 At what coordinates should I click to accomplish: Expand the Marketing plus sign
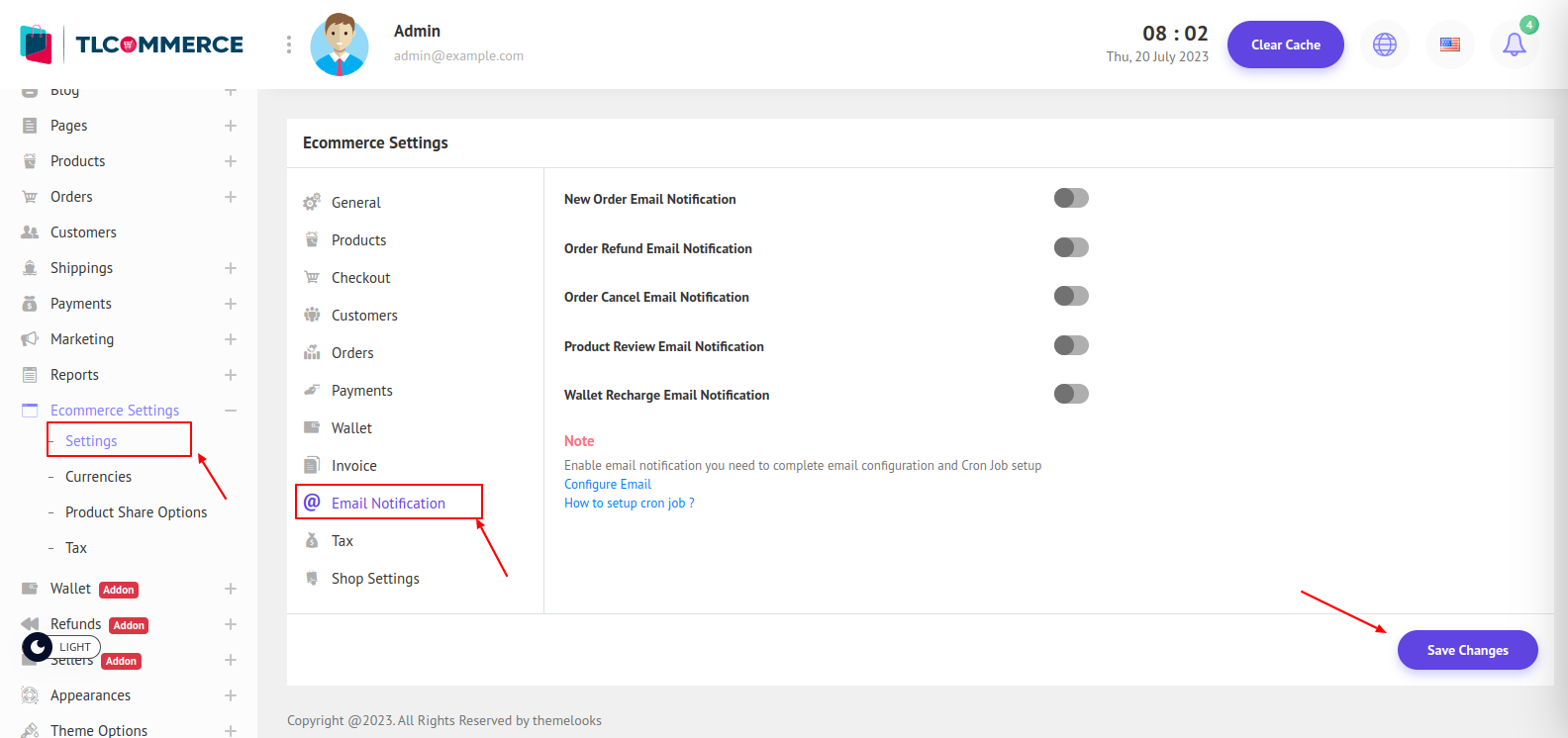tap(231, 339)
